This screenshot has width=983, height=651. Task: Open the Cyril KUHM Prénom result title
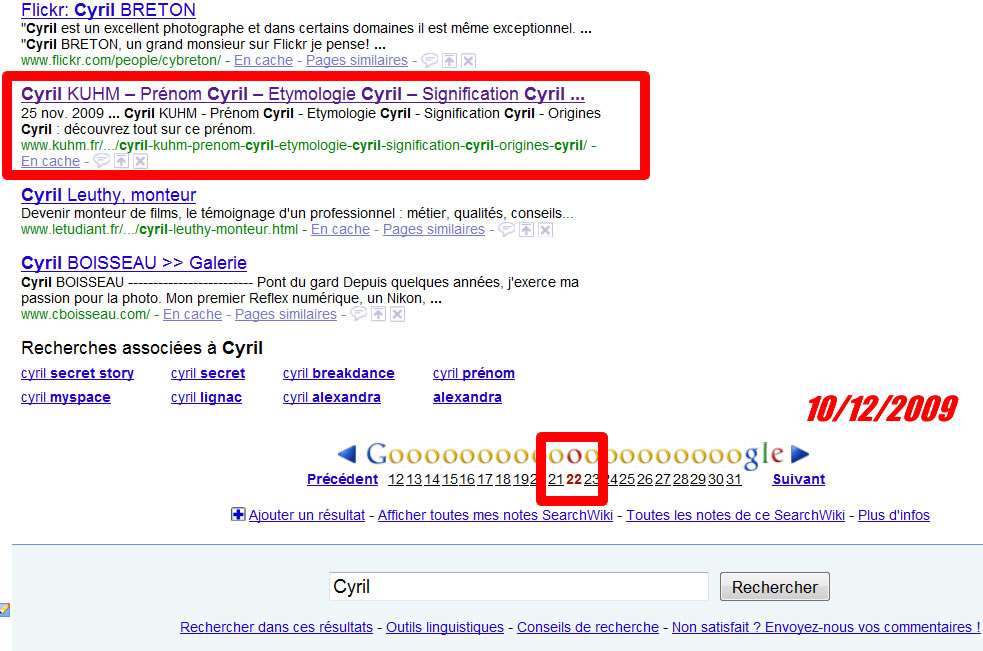tap(303, 94)
